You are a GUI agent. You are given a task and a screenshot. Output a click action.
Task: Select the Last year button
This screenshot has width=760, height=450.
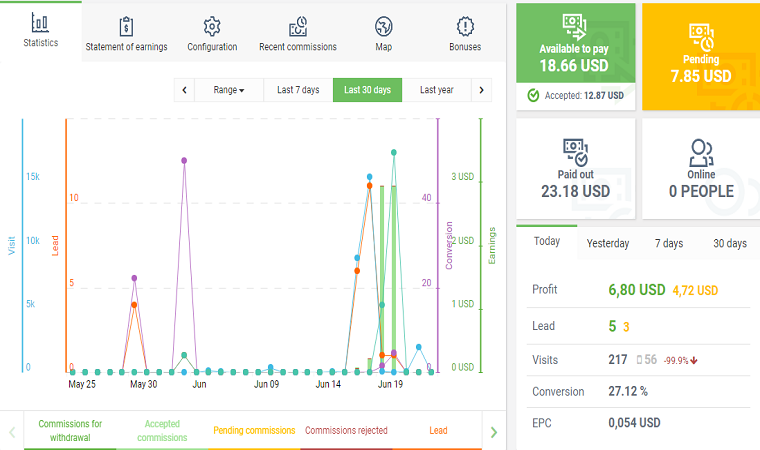(436, 90)
